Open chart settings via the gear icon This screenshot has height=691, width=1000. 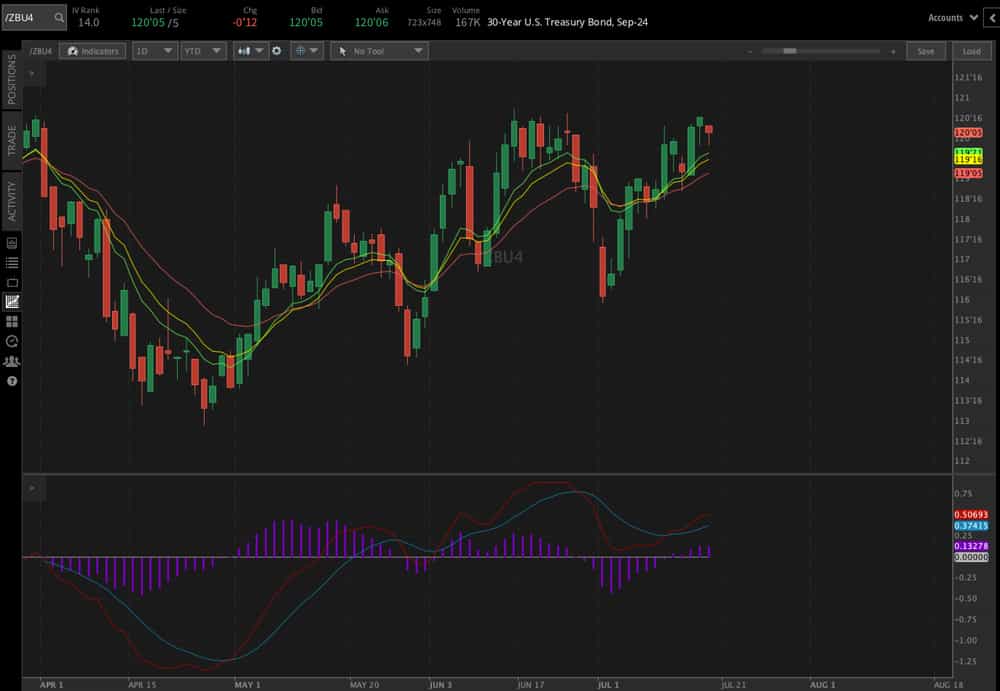pyautogui.click(x=277, y=51)
